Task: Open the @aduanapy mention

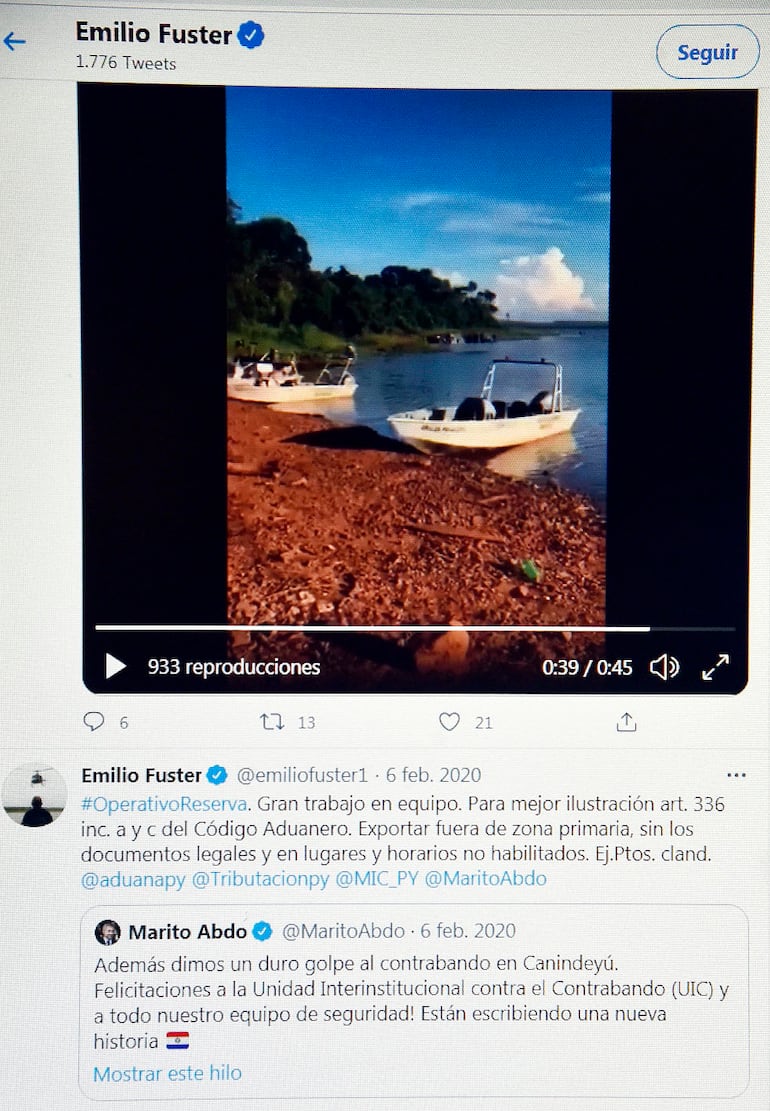Action: click(132, 879)
